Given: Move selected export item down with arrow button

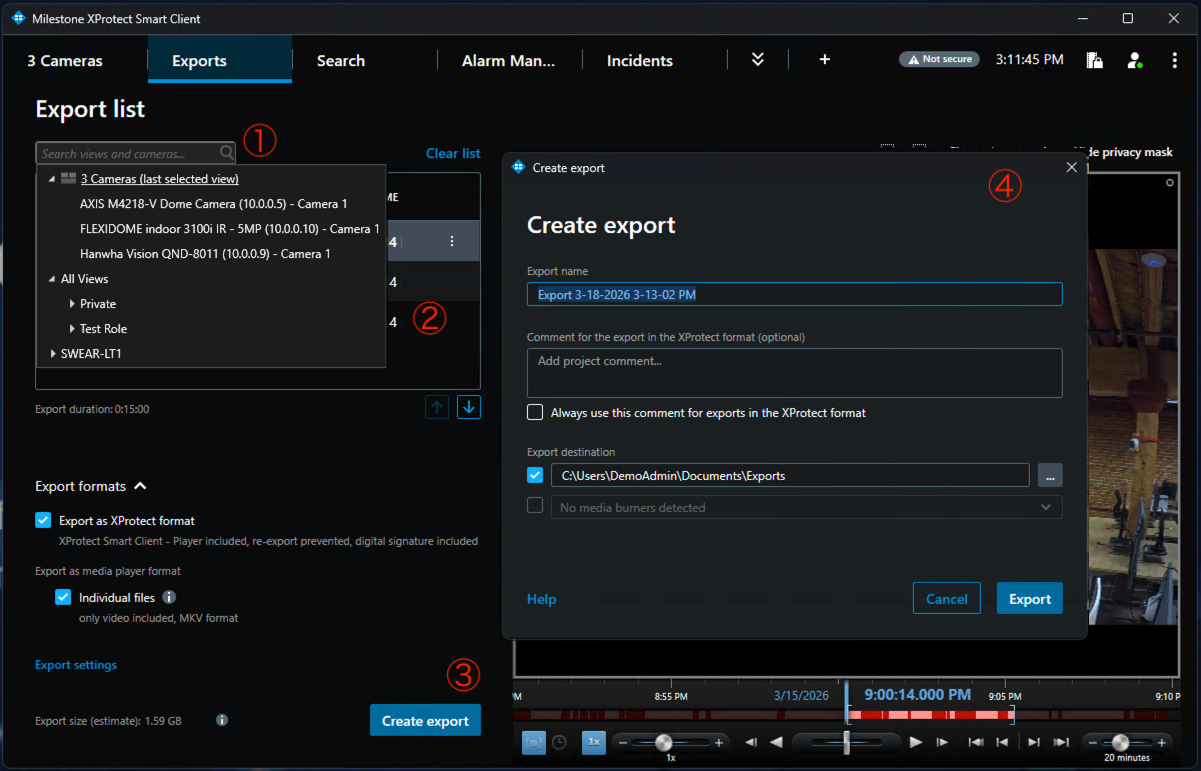Looking at the screenshot, I should pos(469,407).
